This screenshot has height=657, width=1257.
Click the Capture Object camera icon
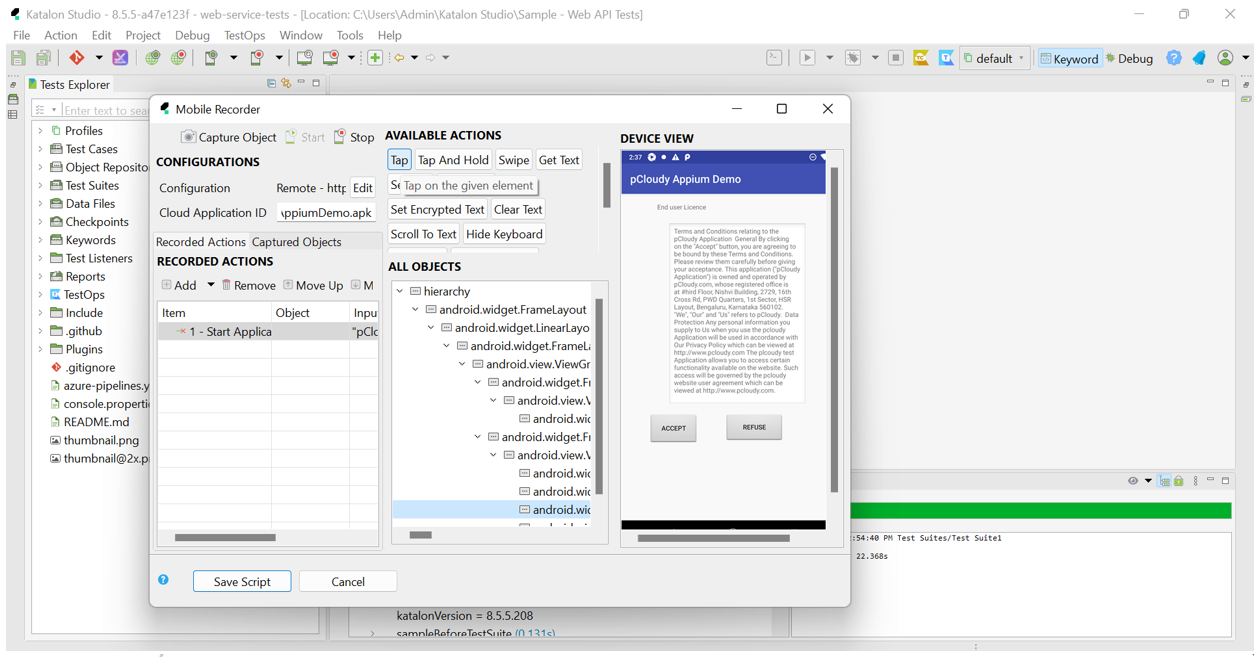tap(188, 137)
